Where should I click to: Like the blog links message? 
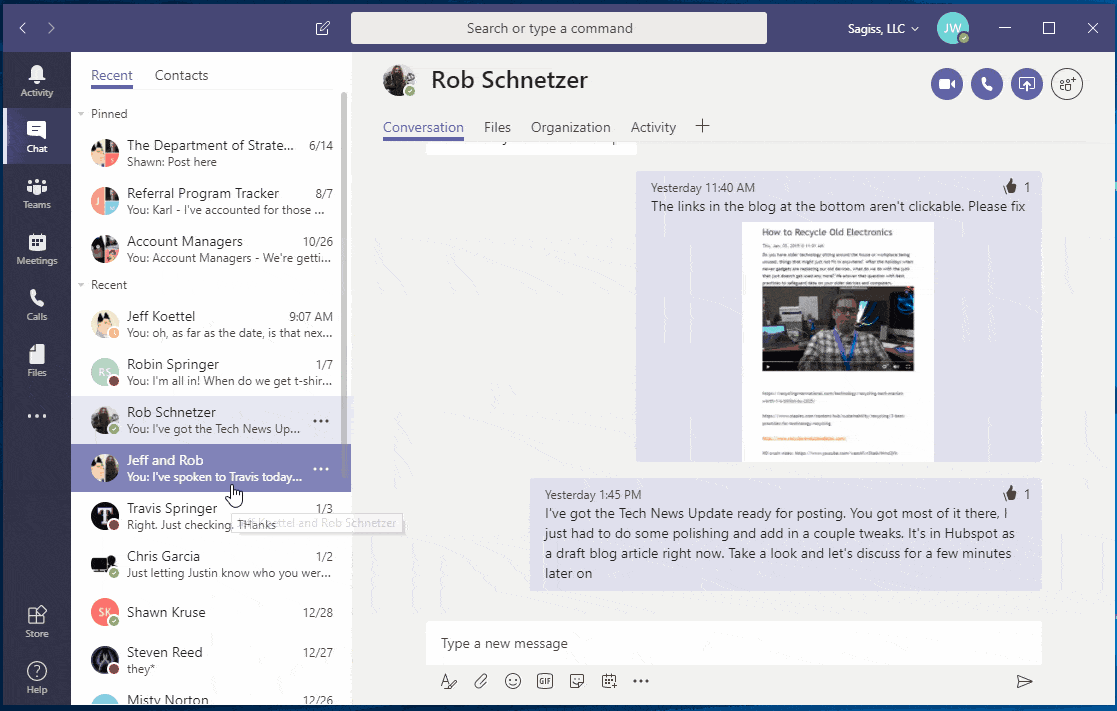[1010, 186]
